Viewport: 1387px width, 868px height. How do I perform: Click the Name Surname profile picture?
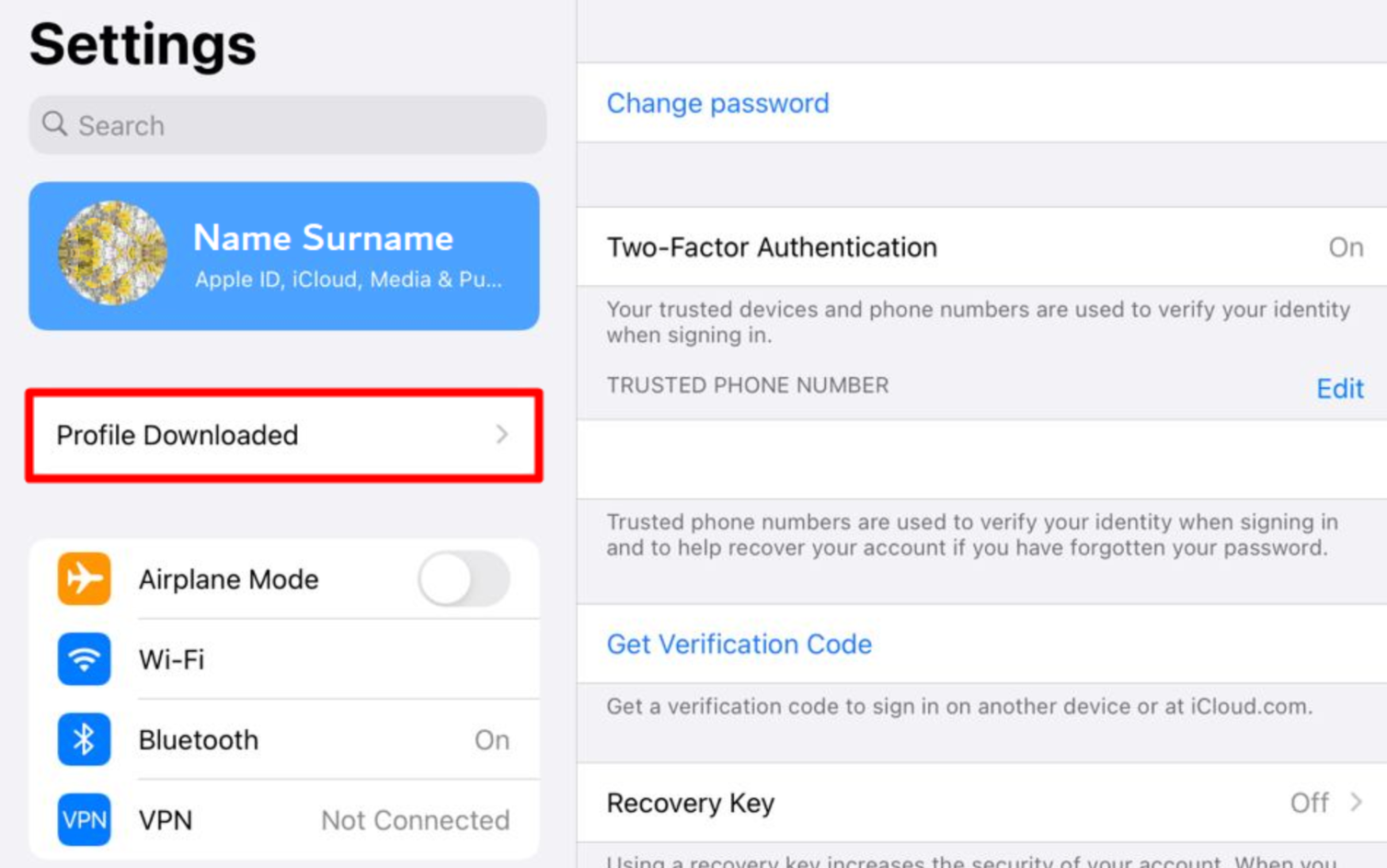pos(112,253)
